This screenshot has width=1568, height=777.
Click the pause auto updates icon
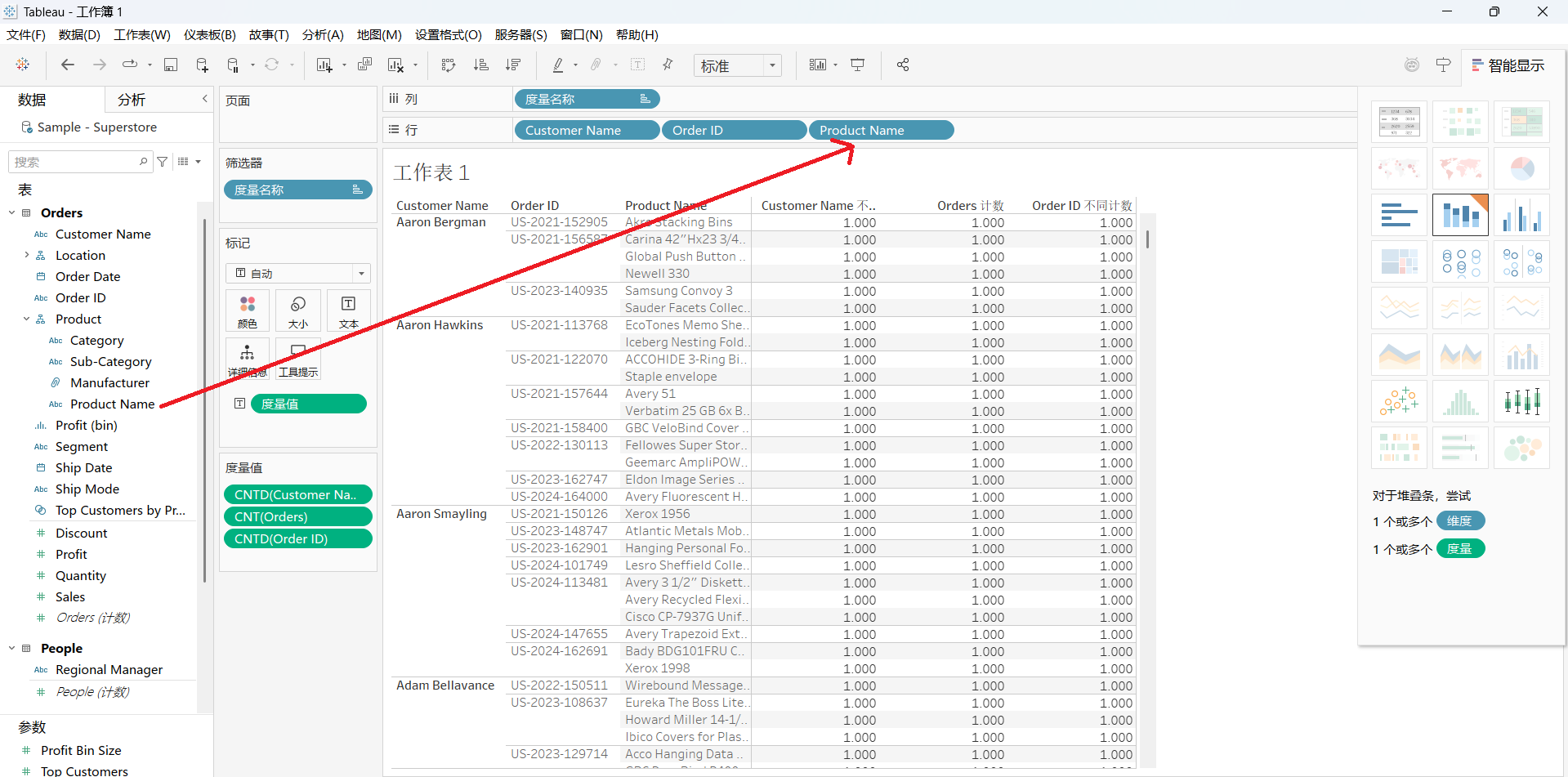coord(234,65)
